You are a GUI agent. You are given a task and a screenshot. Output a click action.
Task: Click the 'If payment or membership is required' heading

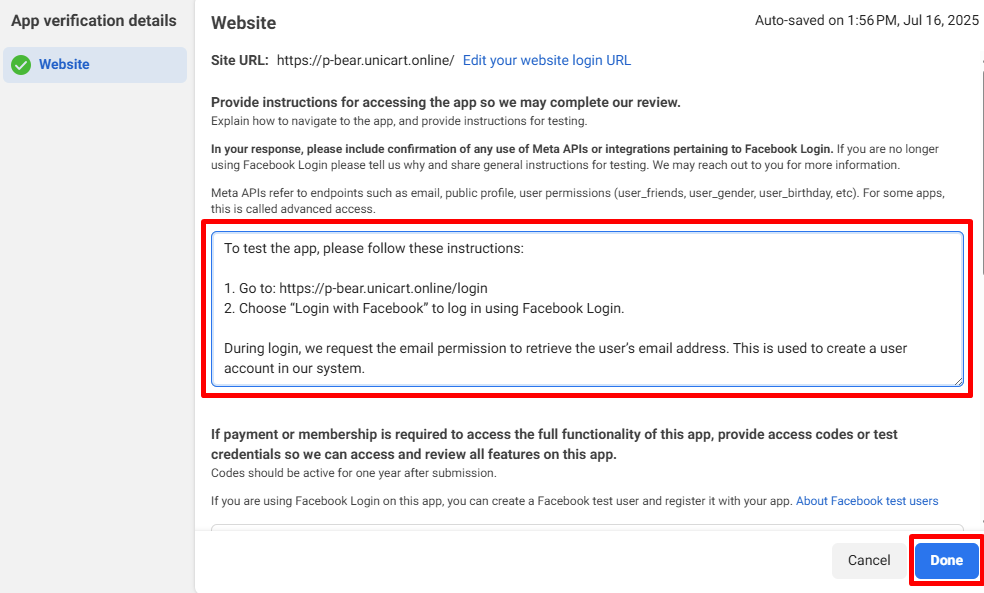pyautogui.click(x=554, y=444)
